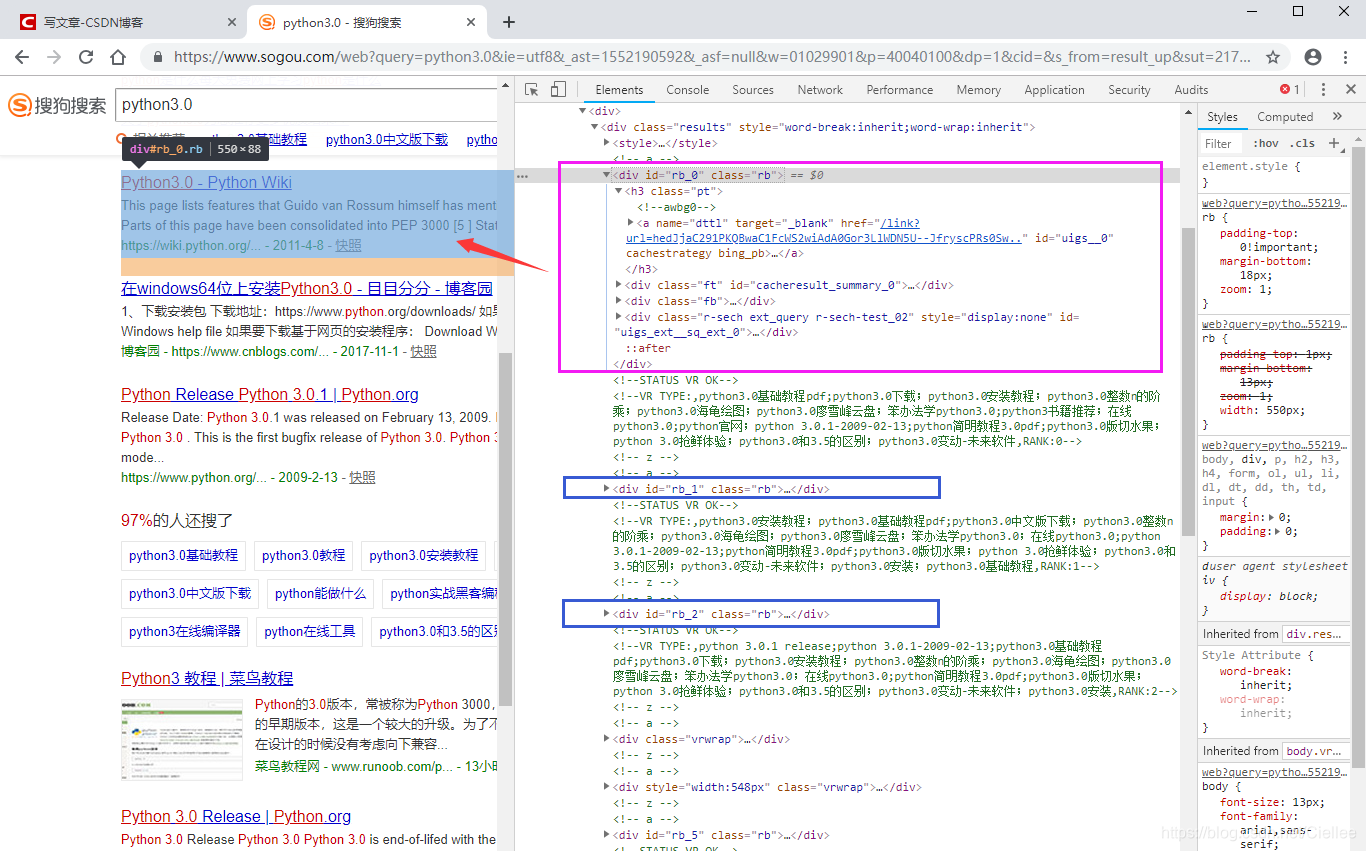The image size is (1366, 851).
Task: Open the Performance tab
Action: (x=900, y=90)
